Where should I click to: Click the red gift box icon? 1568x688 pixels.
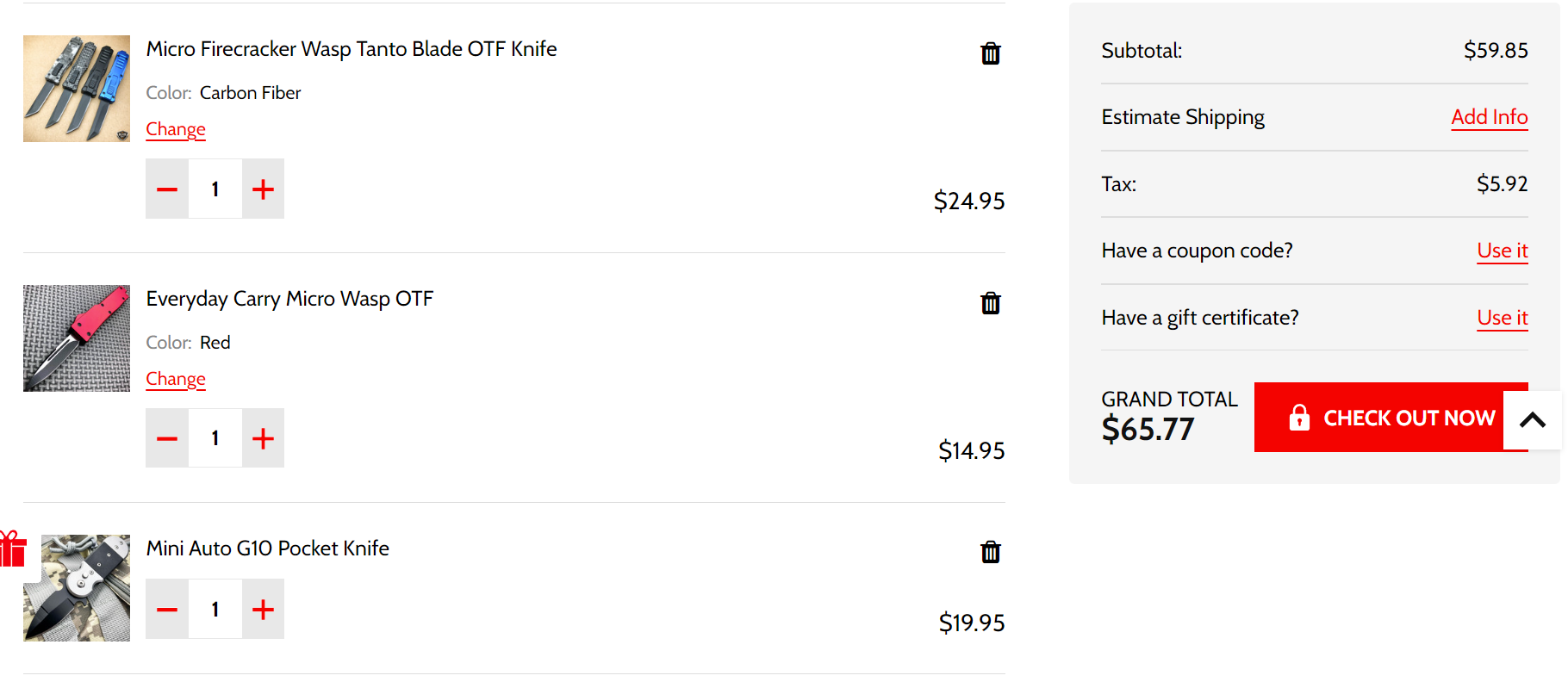[x=12, y=549]
